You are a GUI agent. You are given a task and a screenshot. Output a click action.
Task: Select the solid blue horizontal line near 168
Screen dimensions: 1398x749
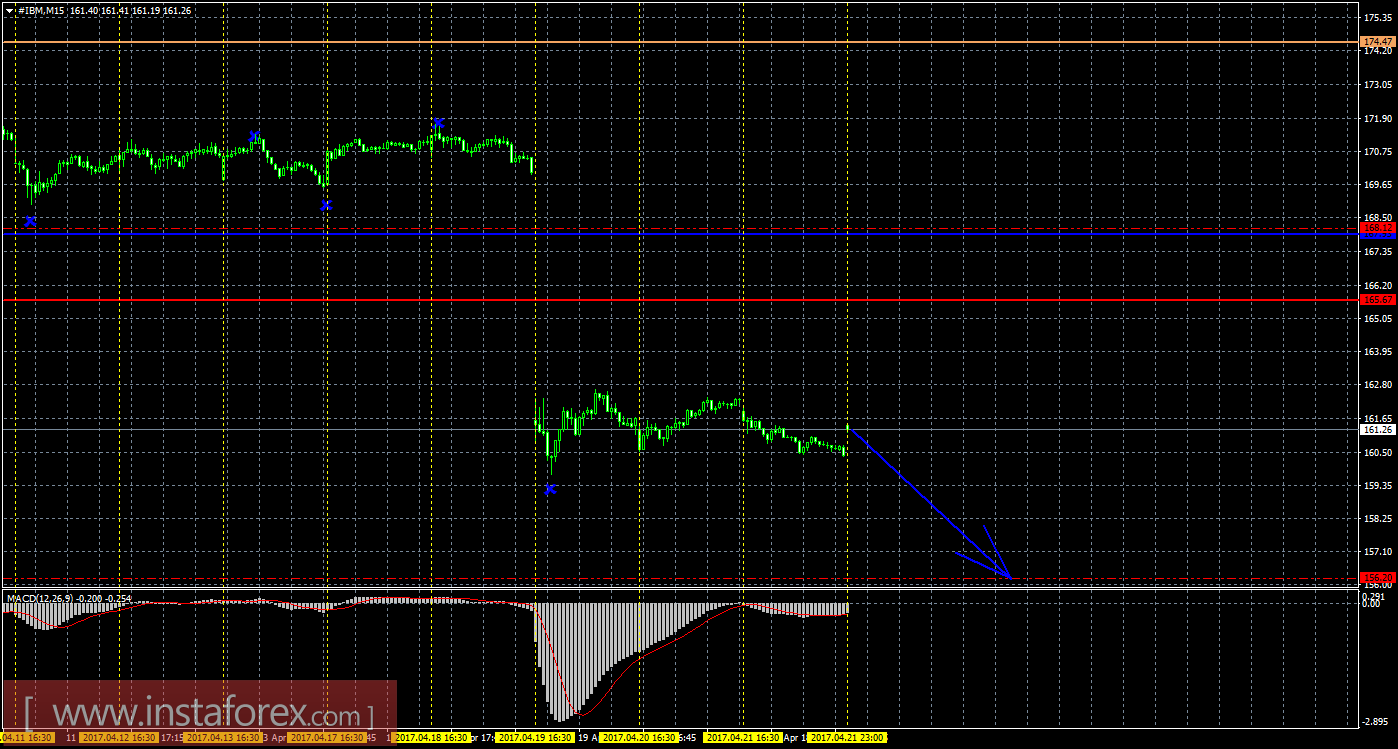click(x=680, y=235)
